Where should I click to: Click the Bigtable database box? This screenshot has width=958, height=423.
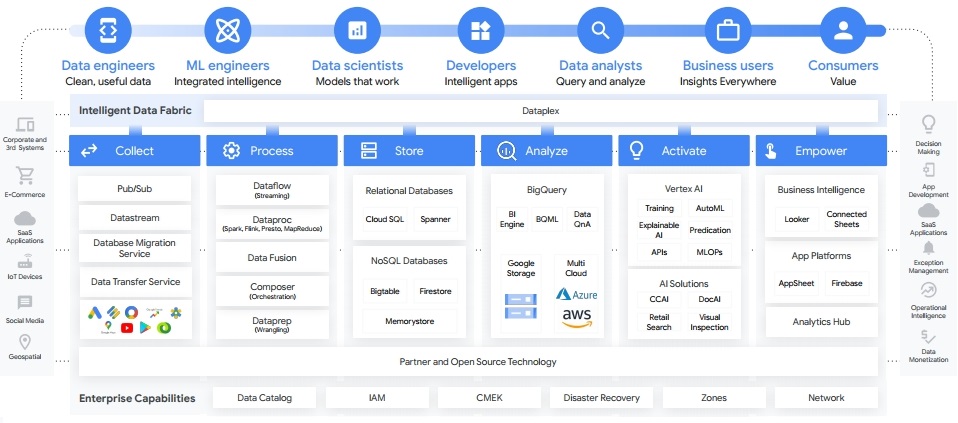click(x=385, y=292)
